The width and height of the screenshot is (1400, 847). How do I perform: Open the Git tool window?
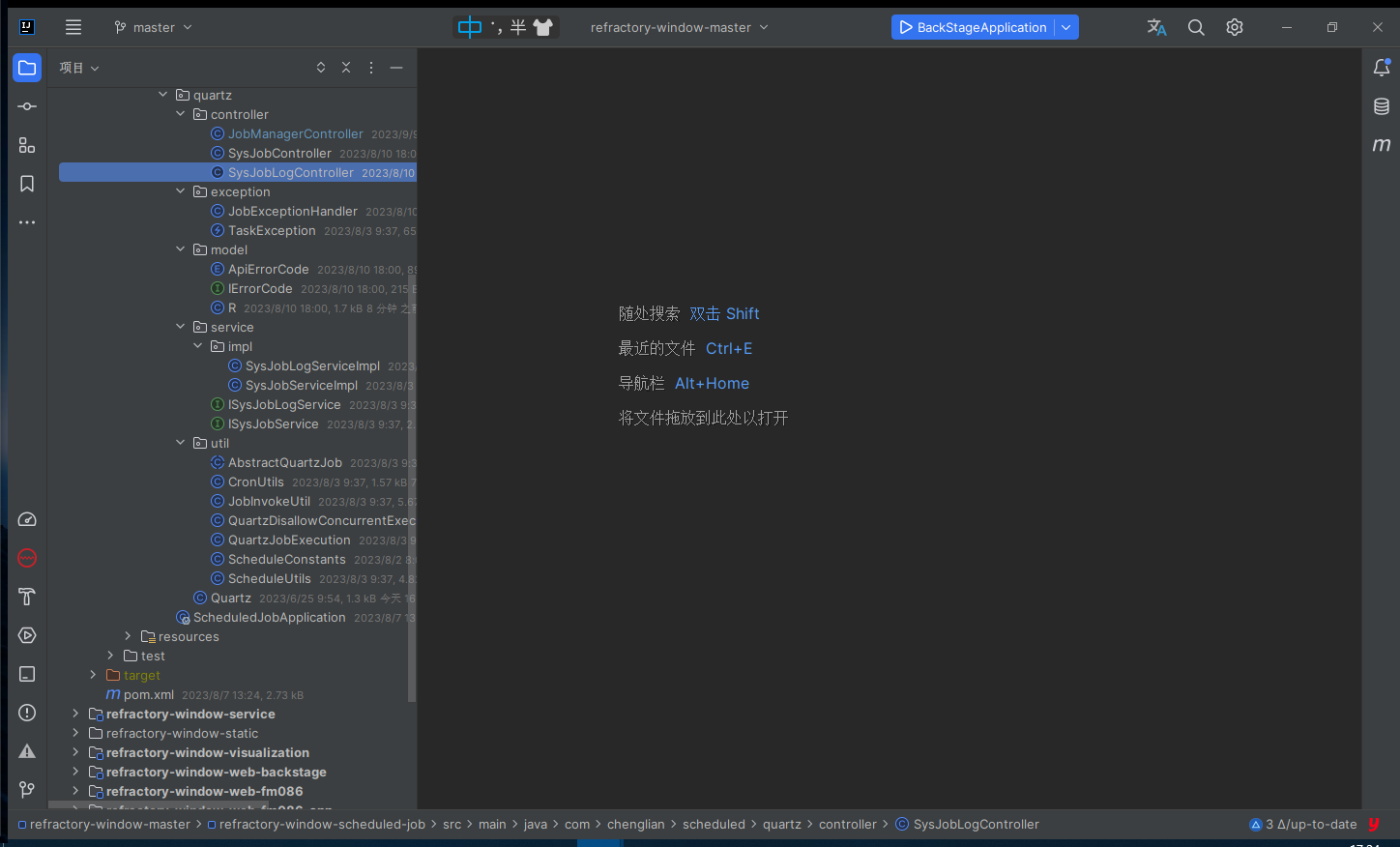27,790
